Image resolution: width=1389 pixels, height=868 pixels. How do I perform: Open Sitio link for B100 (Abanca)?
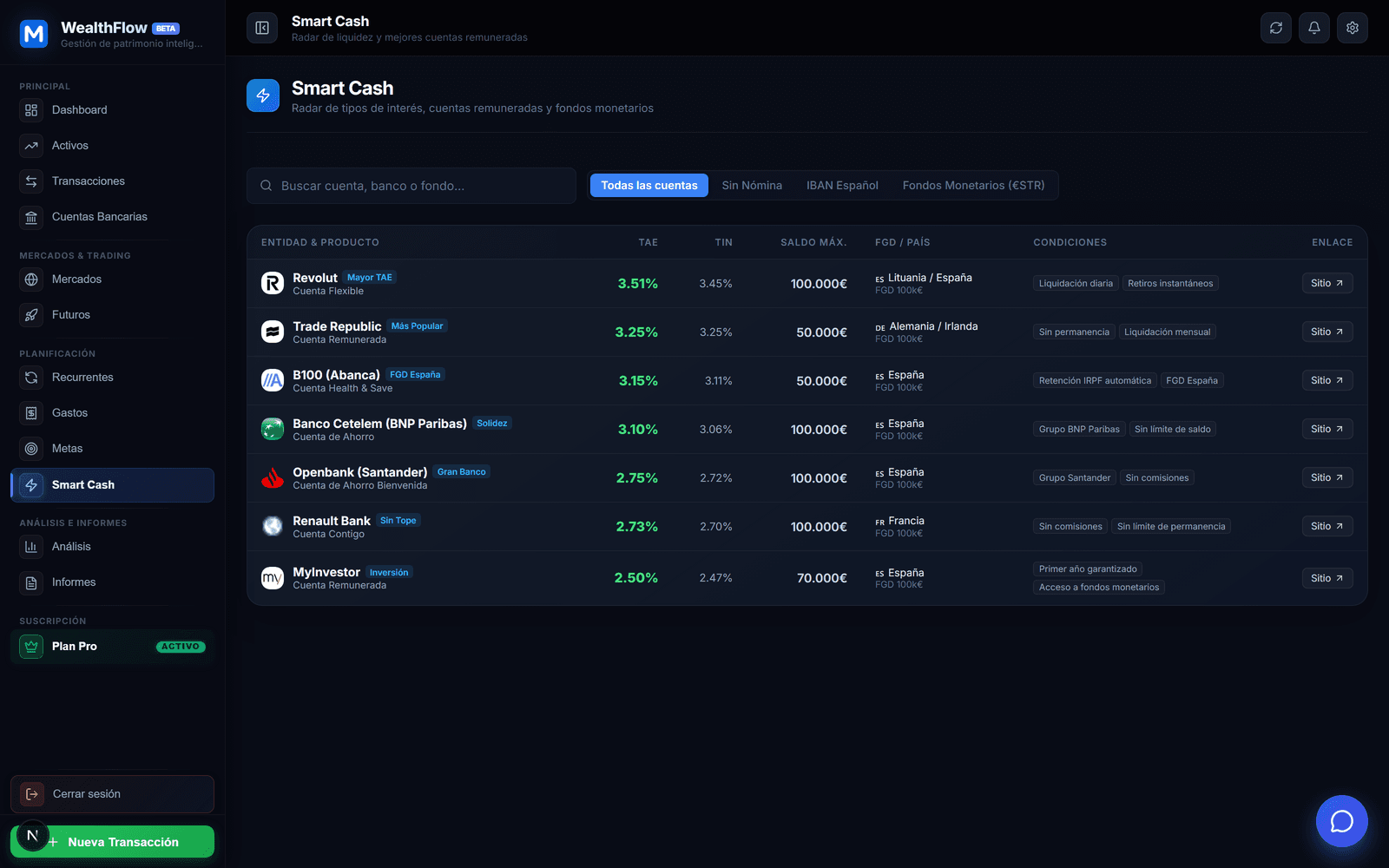coord(1327,380)
